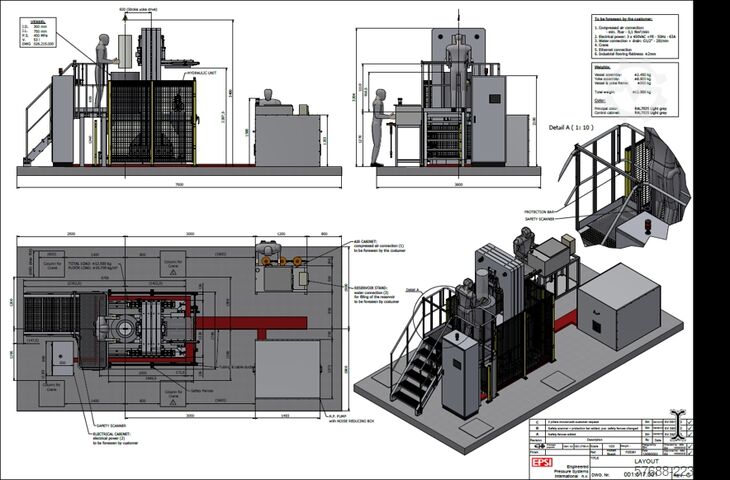Click the checkmark in revision A row

tap(690, 433)
